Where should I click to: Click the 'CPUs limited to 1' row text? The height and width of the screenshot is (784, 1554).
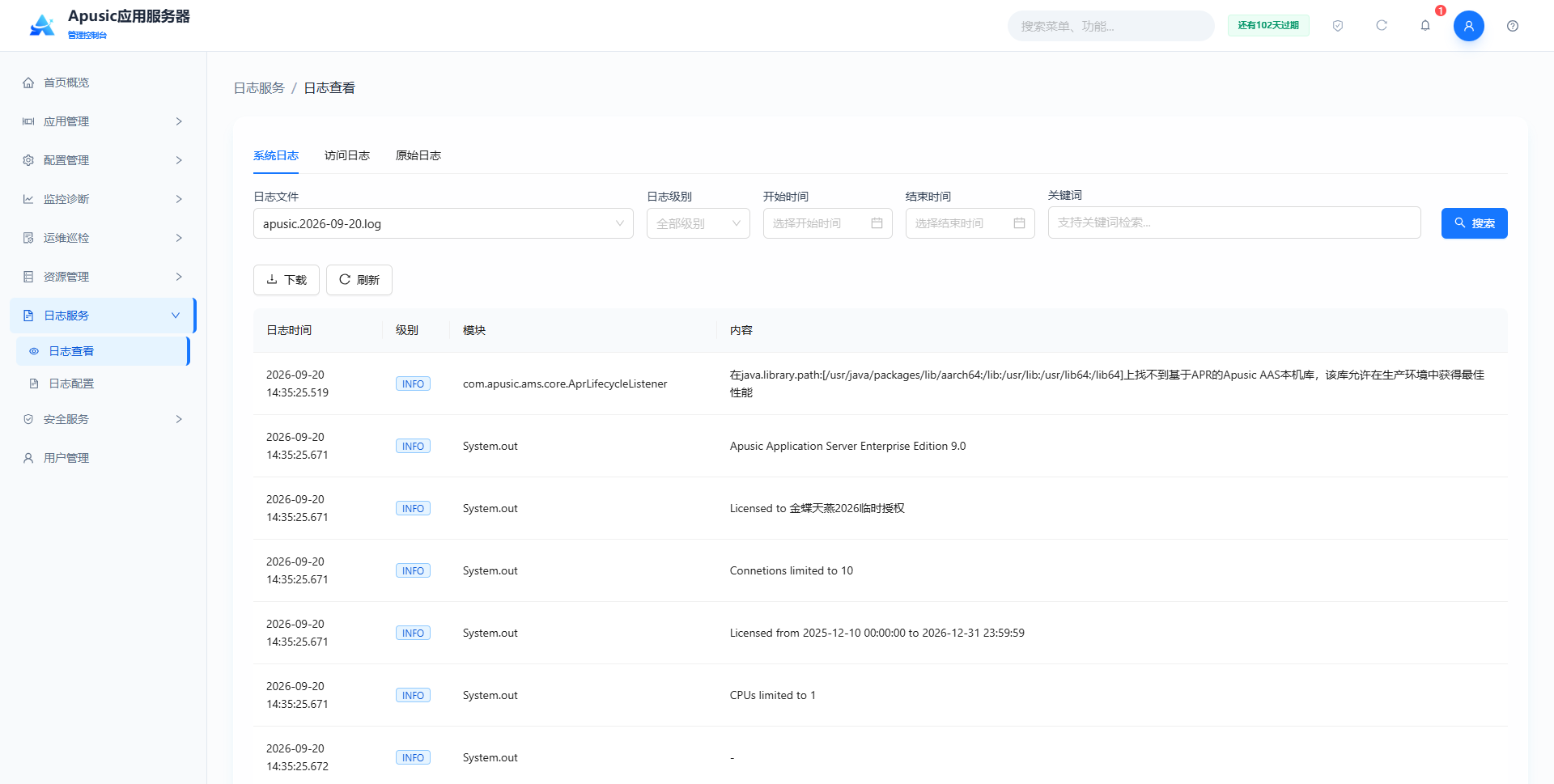coord(773,695)
